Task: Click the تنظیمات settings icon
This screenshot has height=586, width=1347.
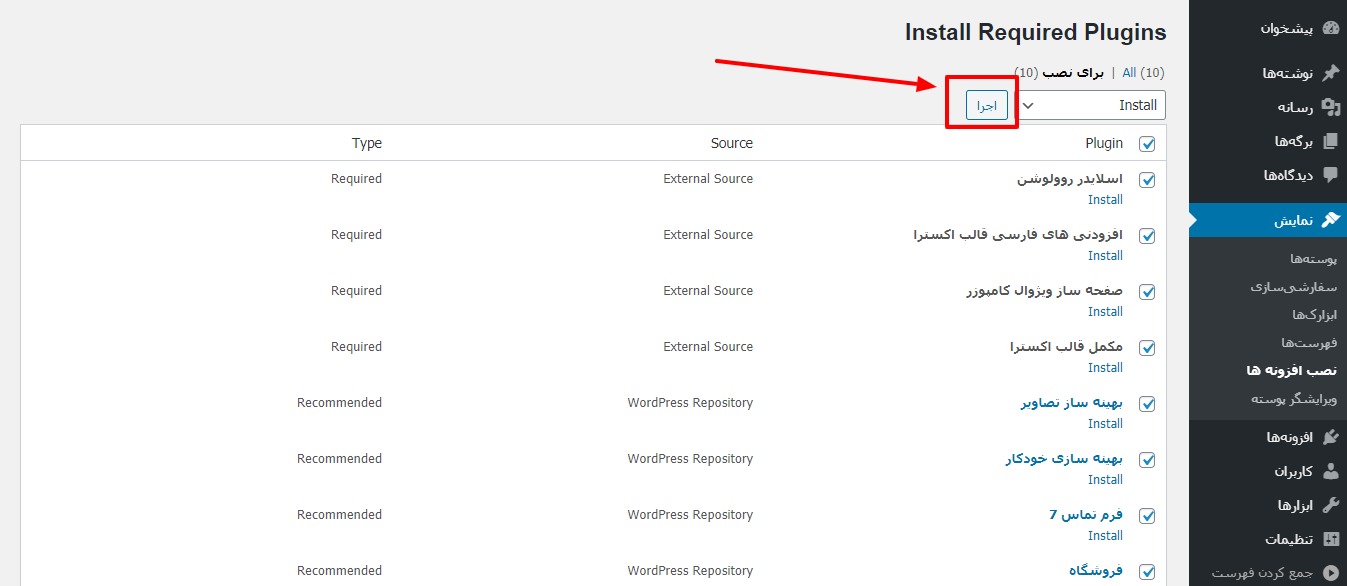Action: pos(1330,539)
